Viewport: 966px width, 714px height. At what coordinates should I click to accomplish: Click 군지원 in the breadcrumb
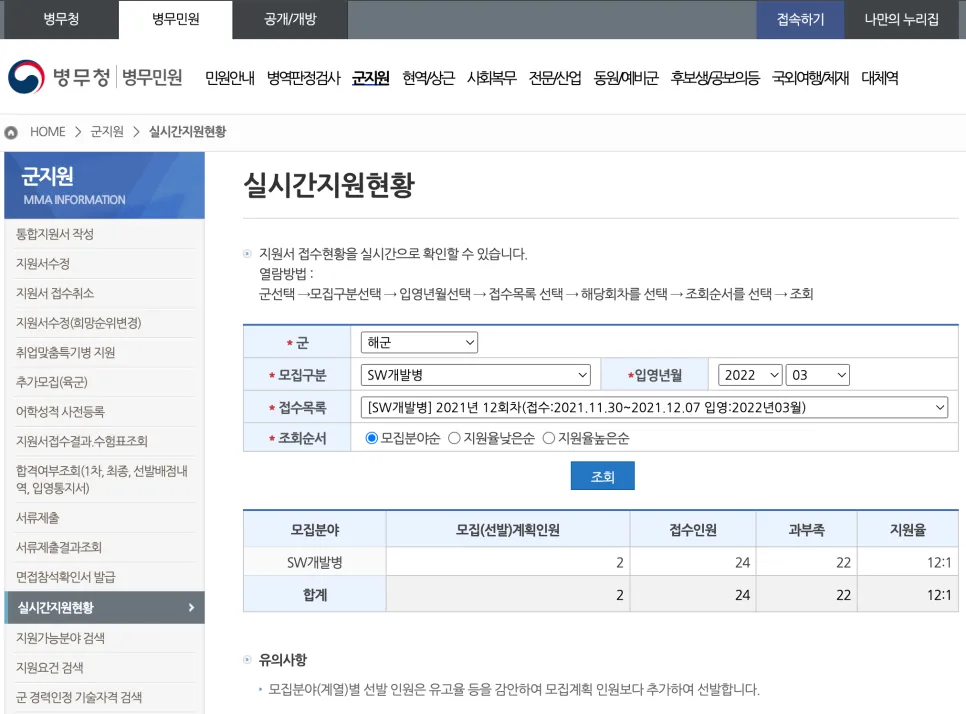107,132
